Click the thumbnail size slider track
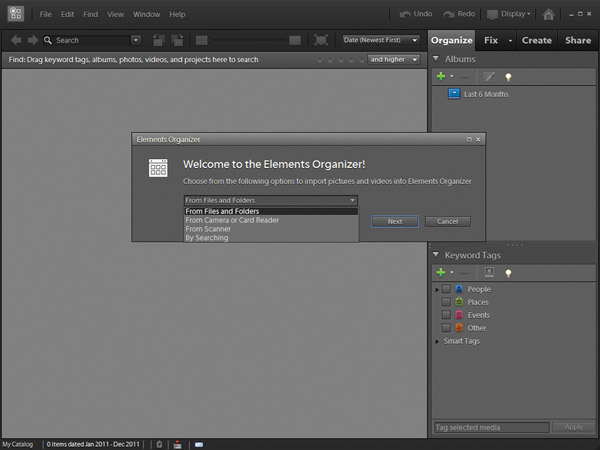The image size is (600, 450). point(249,40)
